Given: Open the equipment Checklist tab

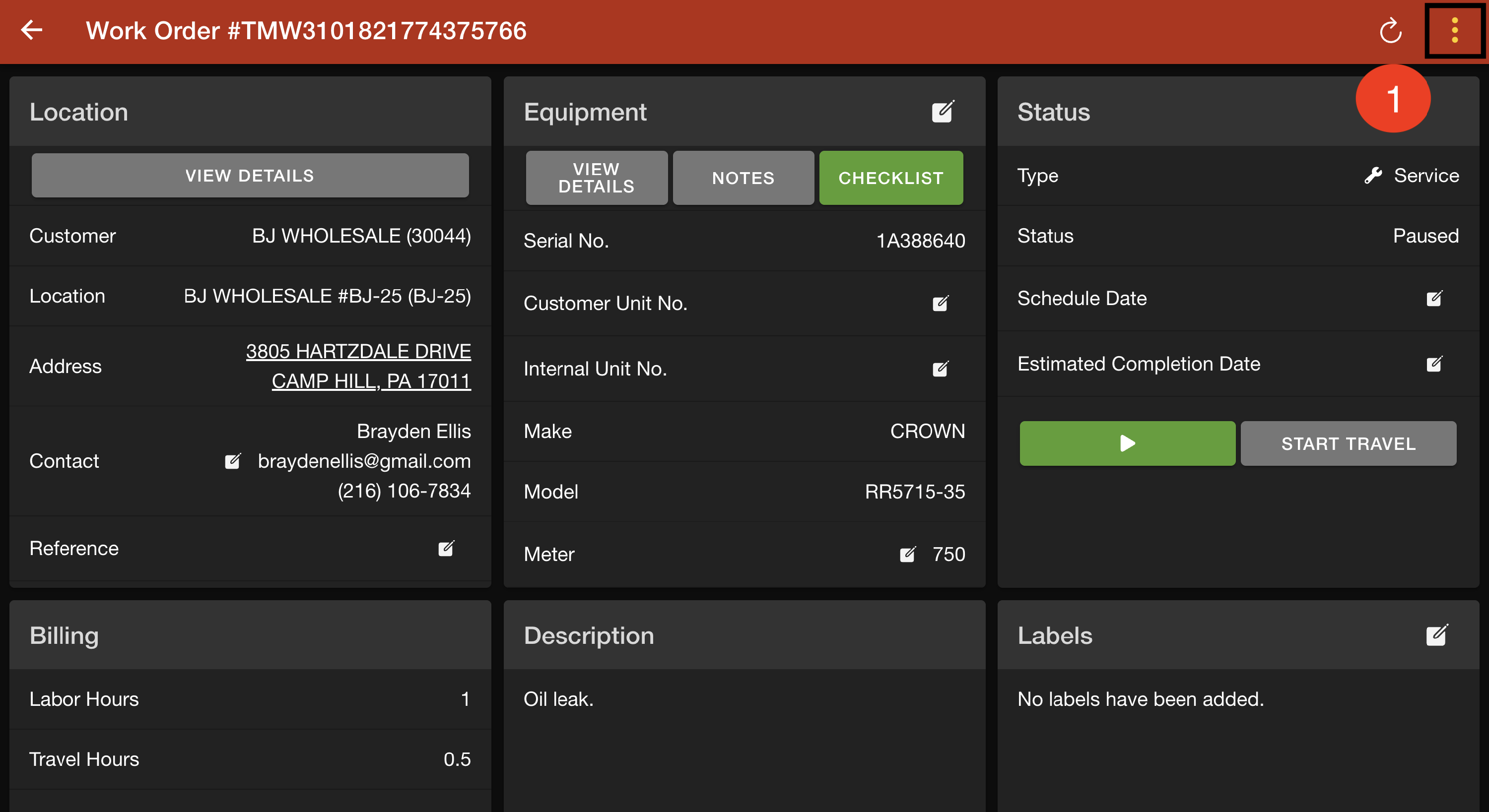Looking at the screenshot, I should [x=891, y=178].
